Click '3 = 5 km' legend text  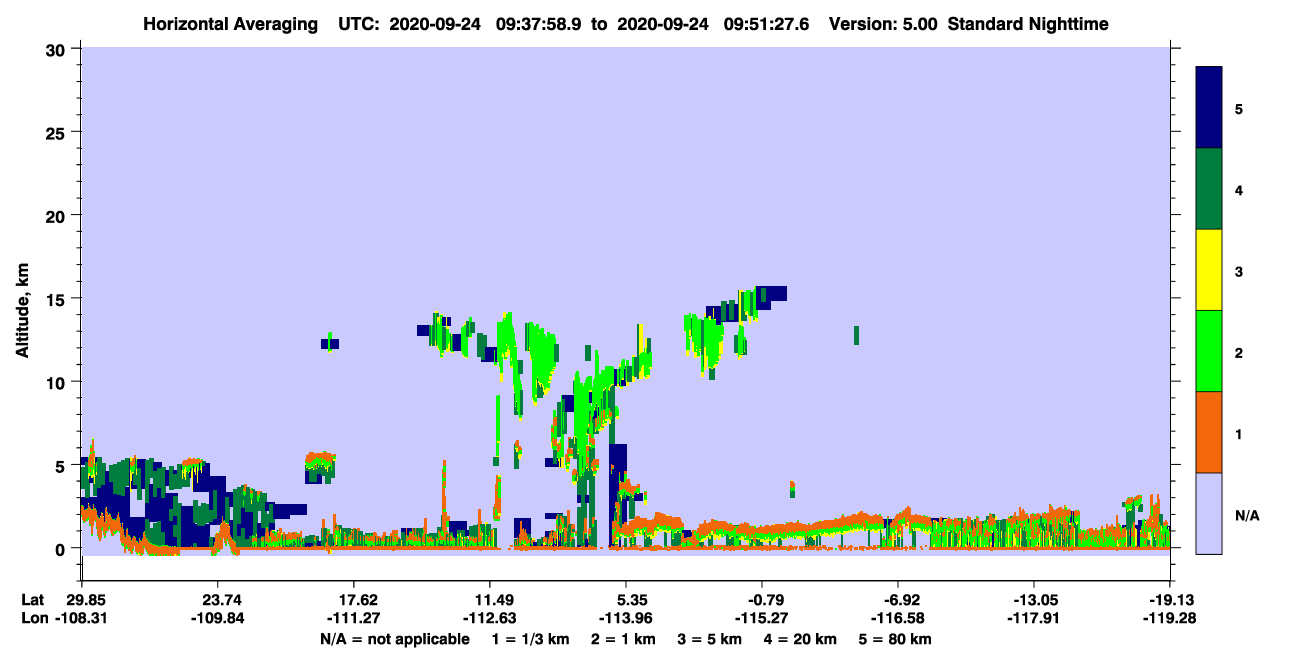pos(711,639)
